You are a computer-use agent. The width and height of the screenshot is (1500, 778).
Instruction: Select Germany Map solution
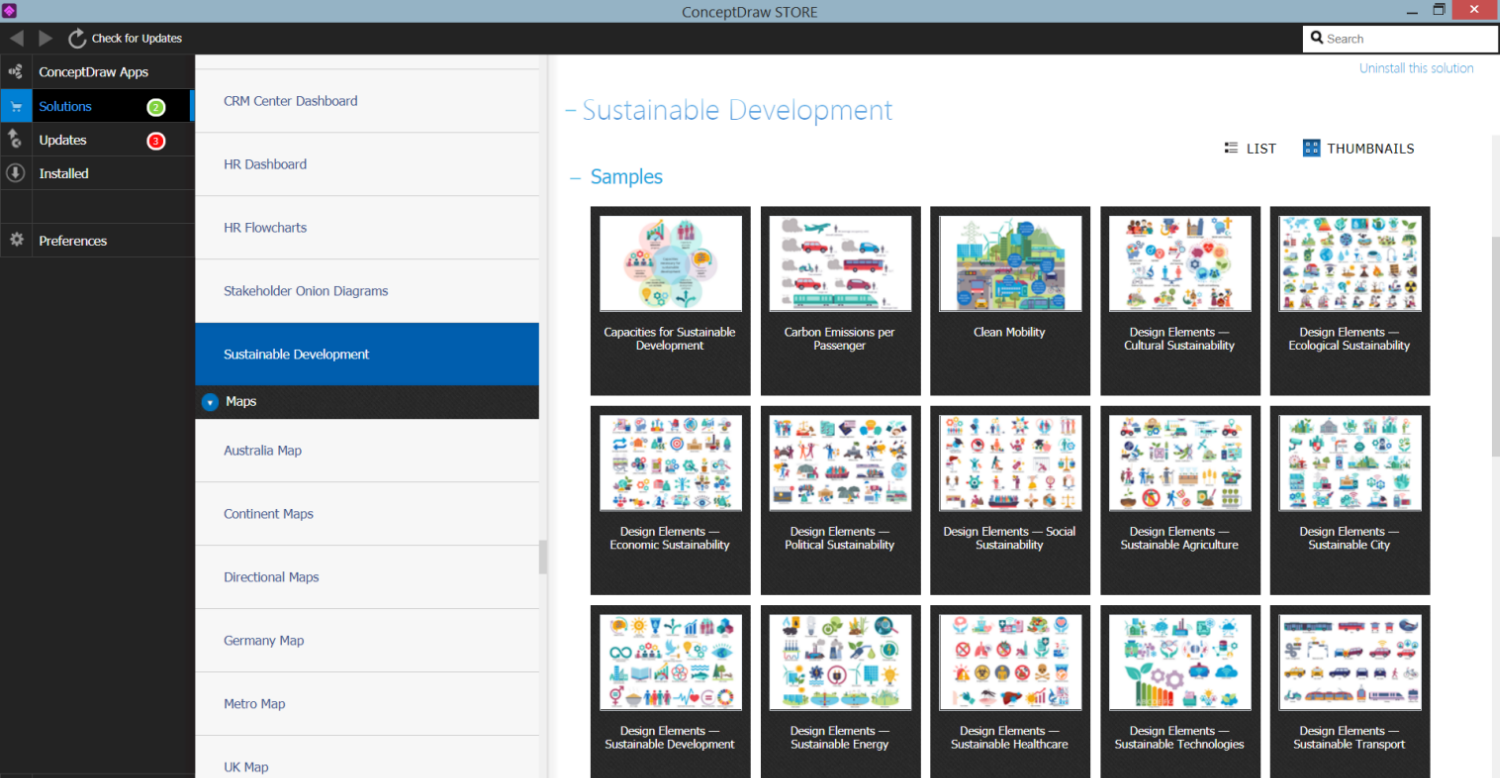pos(367,640)
